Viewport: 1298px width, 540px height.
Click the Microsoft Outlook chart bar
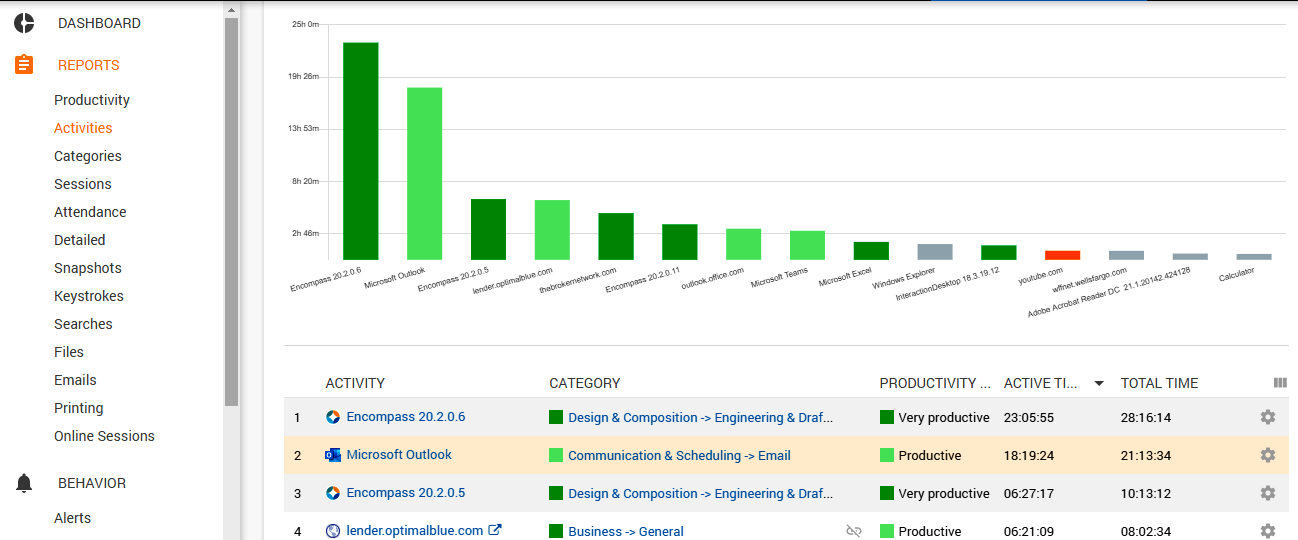[x=424, y=174]
